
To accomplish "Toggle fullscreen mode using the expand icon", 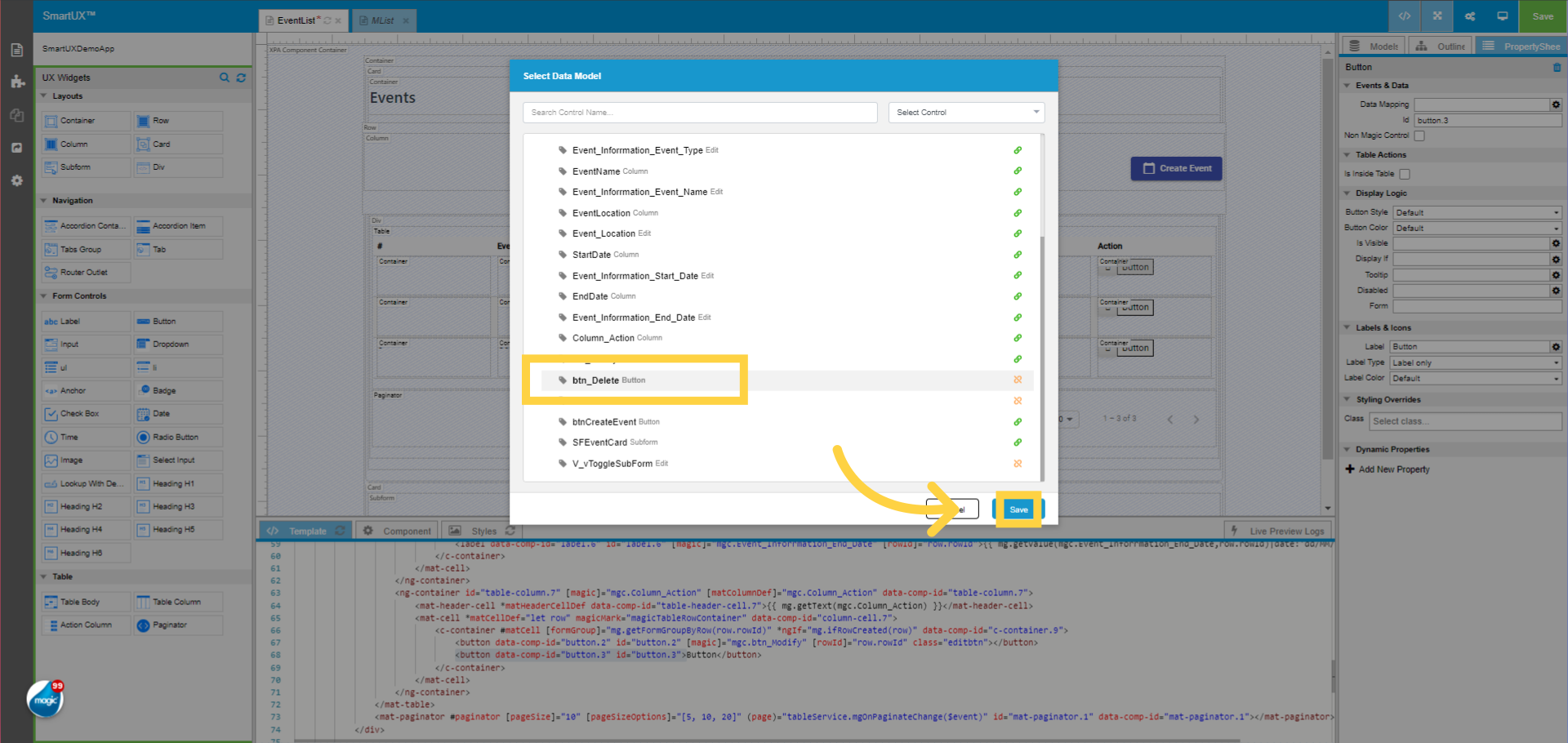I will click(1437, 16).
